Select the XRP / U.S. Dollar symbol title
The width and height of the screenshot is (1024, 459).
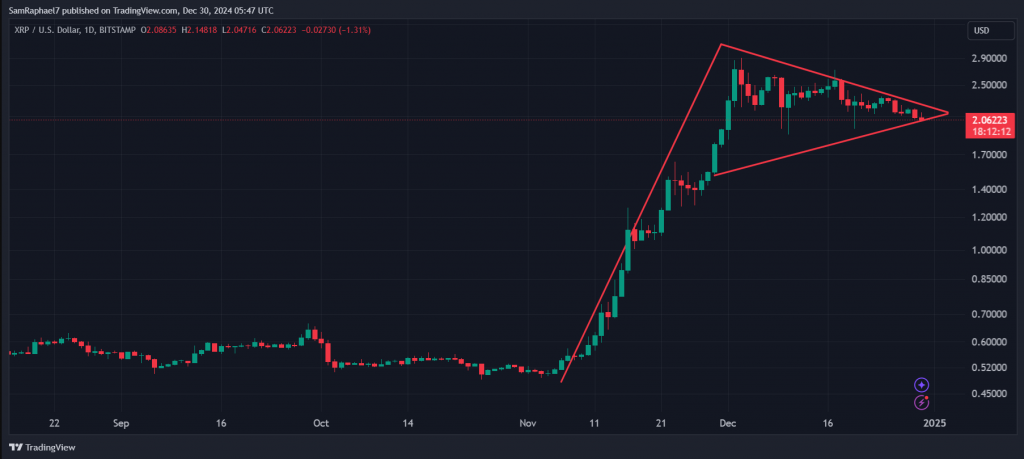[47, 31]
